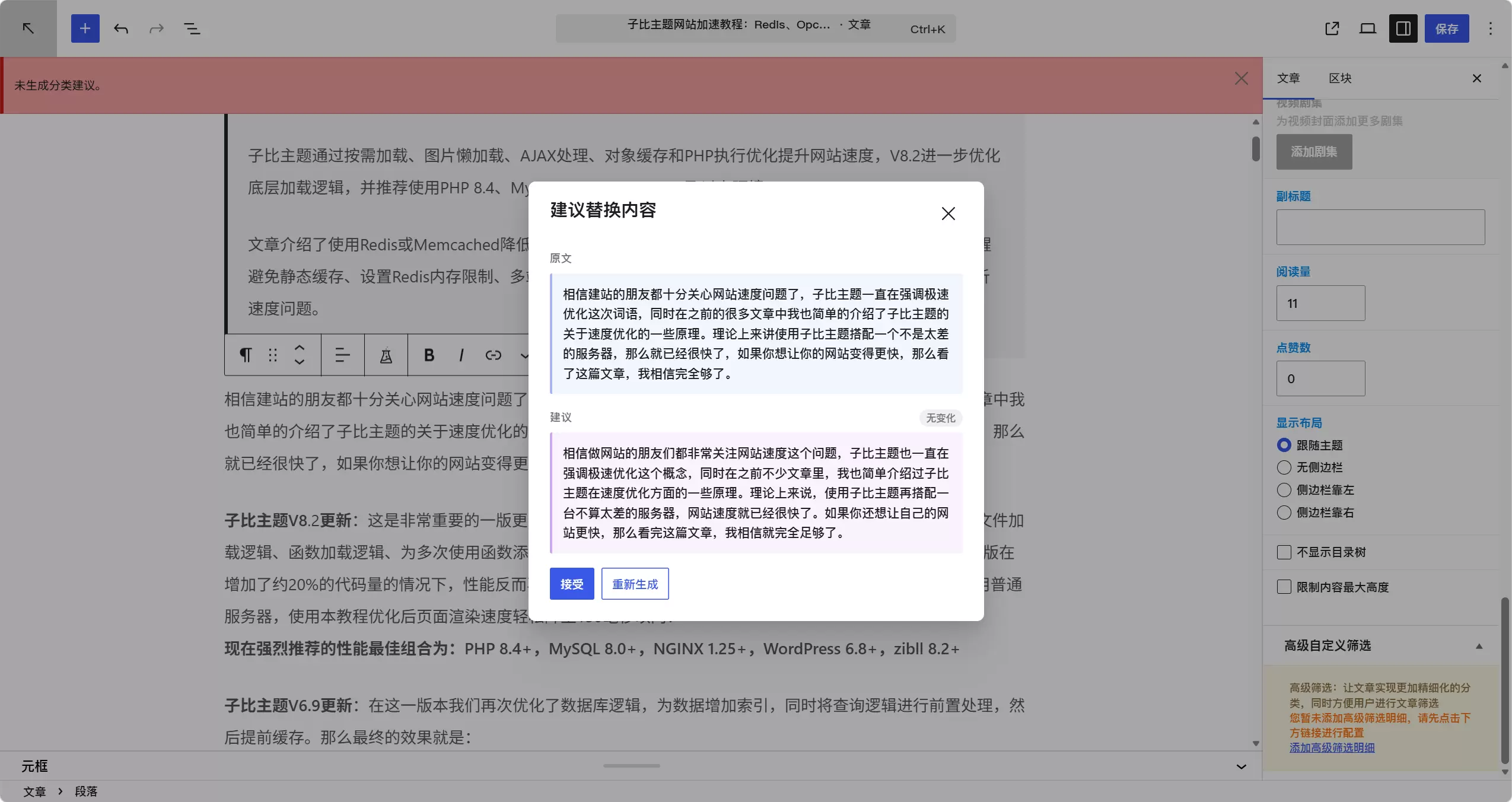Click the 无变化 badge in dialog
The image size is (1512, 802).
[x=941, y=418]
